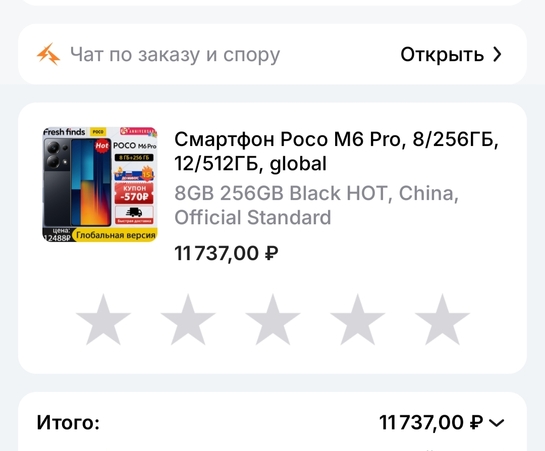Click the Глобальная версия banner on thumbnail
Viewport: 545px width, 451px height.
click(116, 235)
